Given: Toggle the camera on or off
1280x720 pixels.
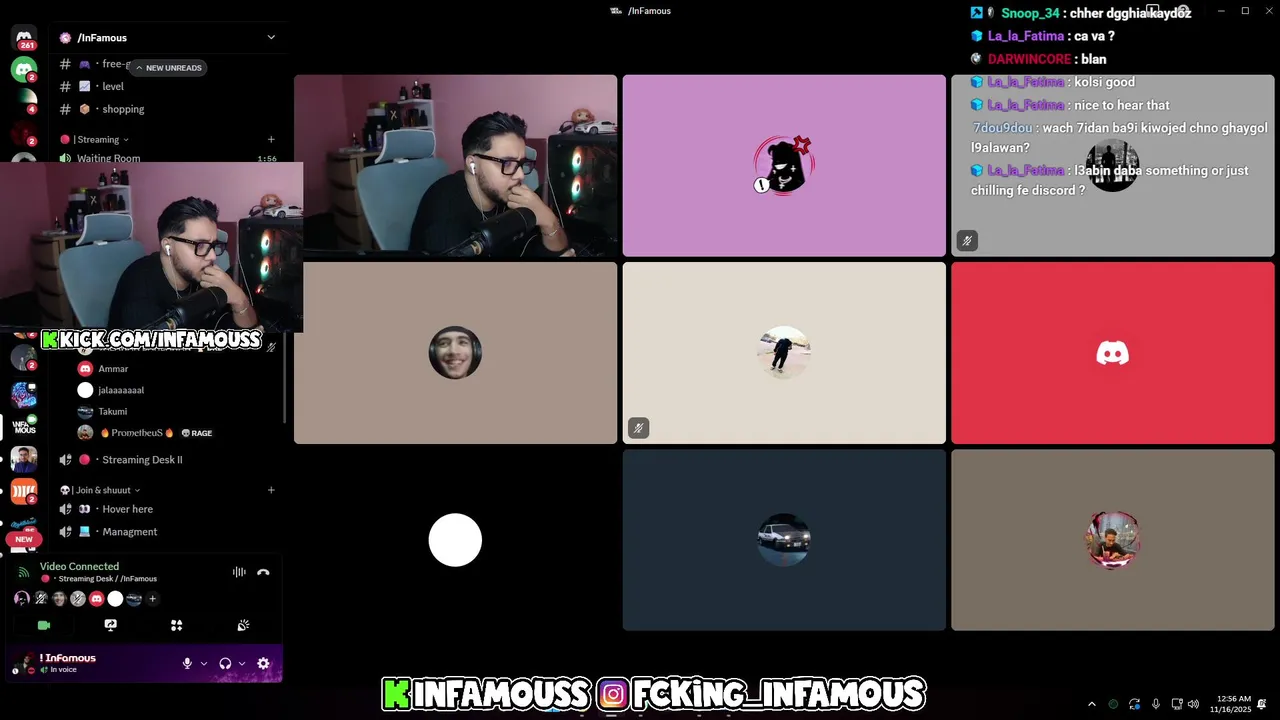Looking at the screenshot, I should click(x=44, y=625).
